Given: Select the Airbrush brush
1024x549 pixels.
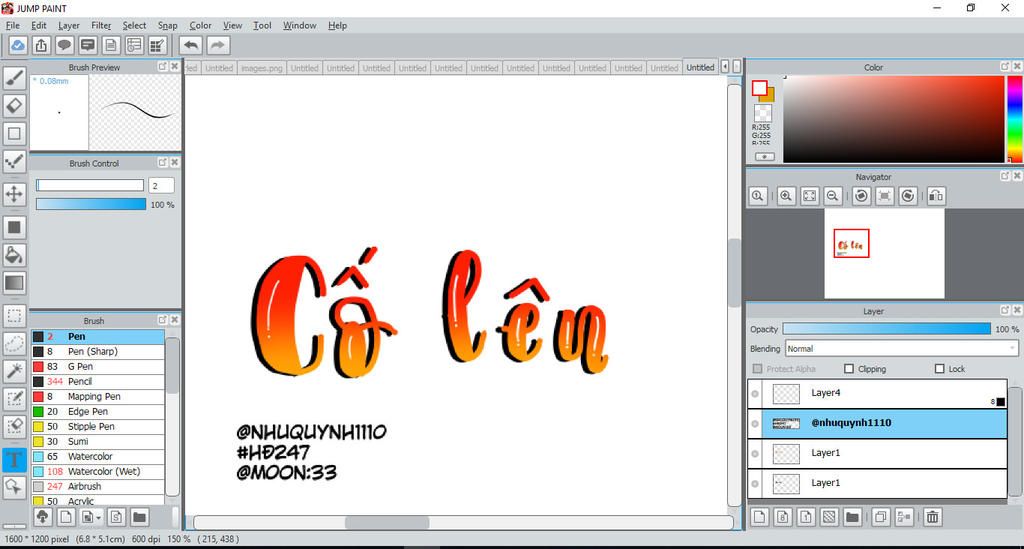Looking at the screenshot, I should point(98,486).
